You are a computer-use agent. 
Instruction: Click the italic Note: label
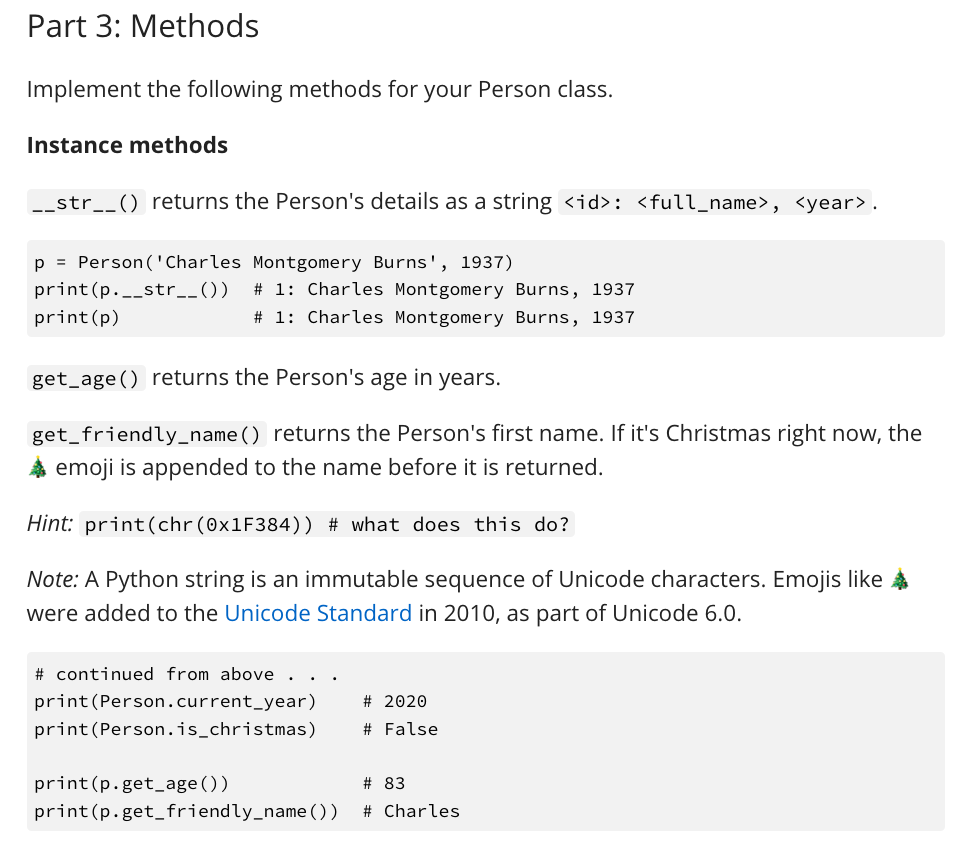53,579
